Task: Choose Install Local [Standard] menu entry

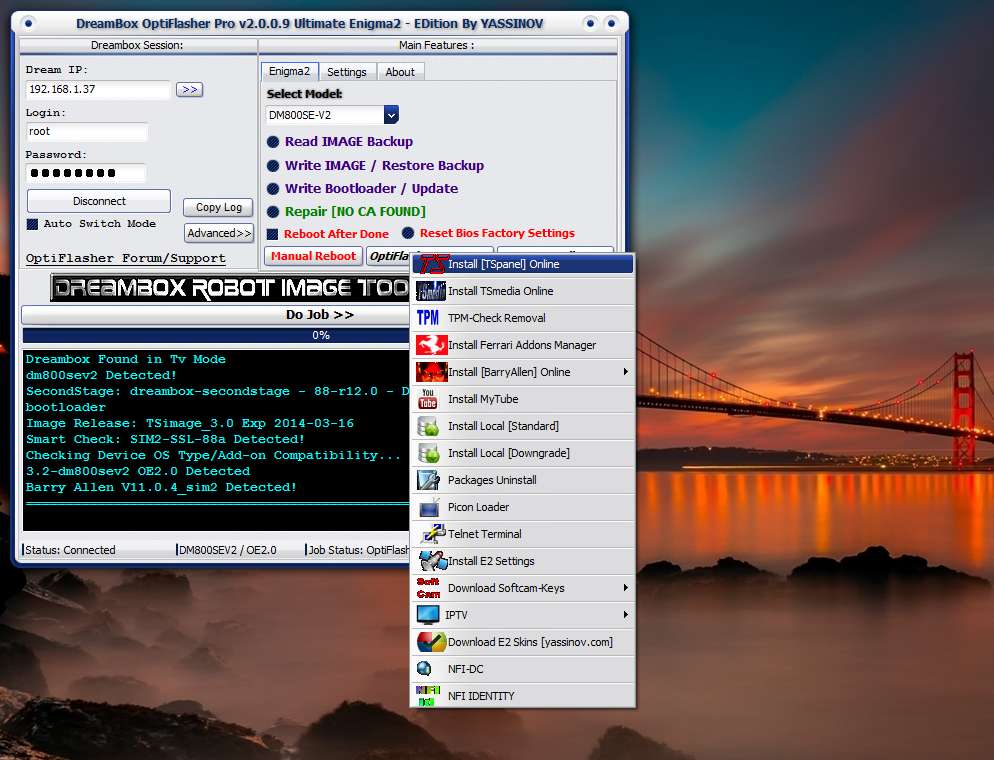Action: tap(523, 426)
